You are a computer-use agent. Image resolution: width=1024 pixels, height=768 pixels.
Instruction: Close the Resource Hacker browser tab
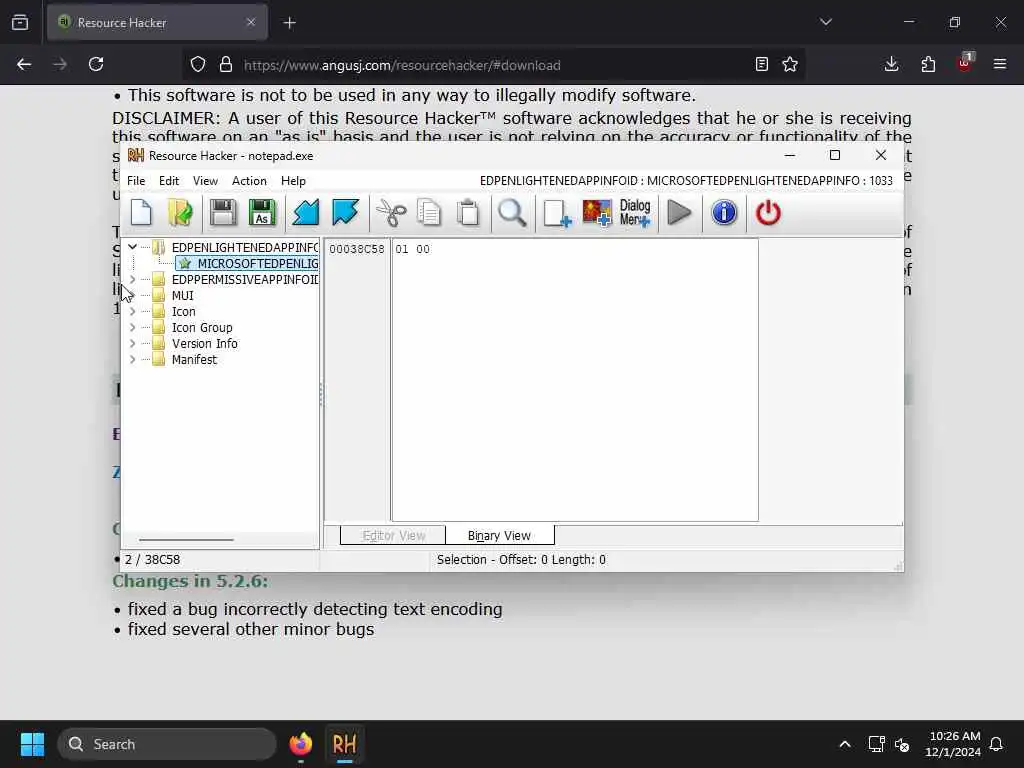click(251, 22)
